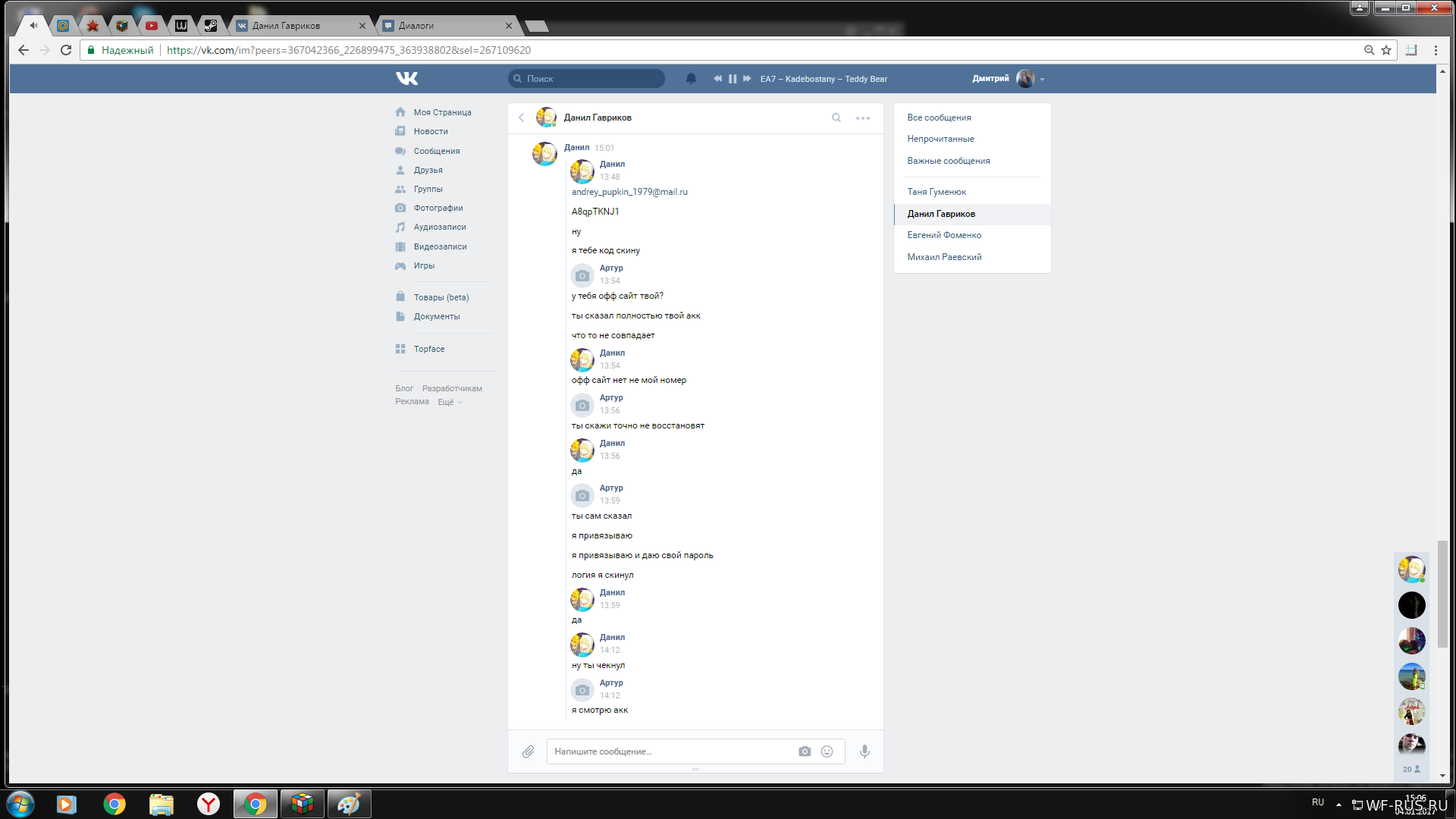Click the notifications bell icon

(x=691, y=78)
